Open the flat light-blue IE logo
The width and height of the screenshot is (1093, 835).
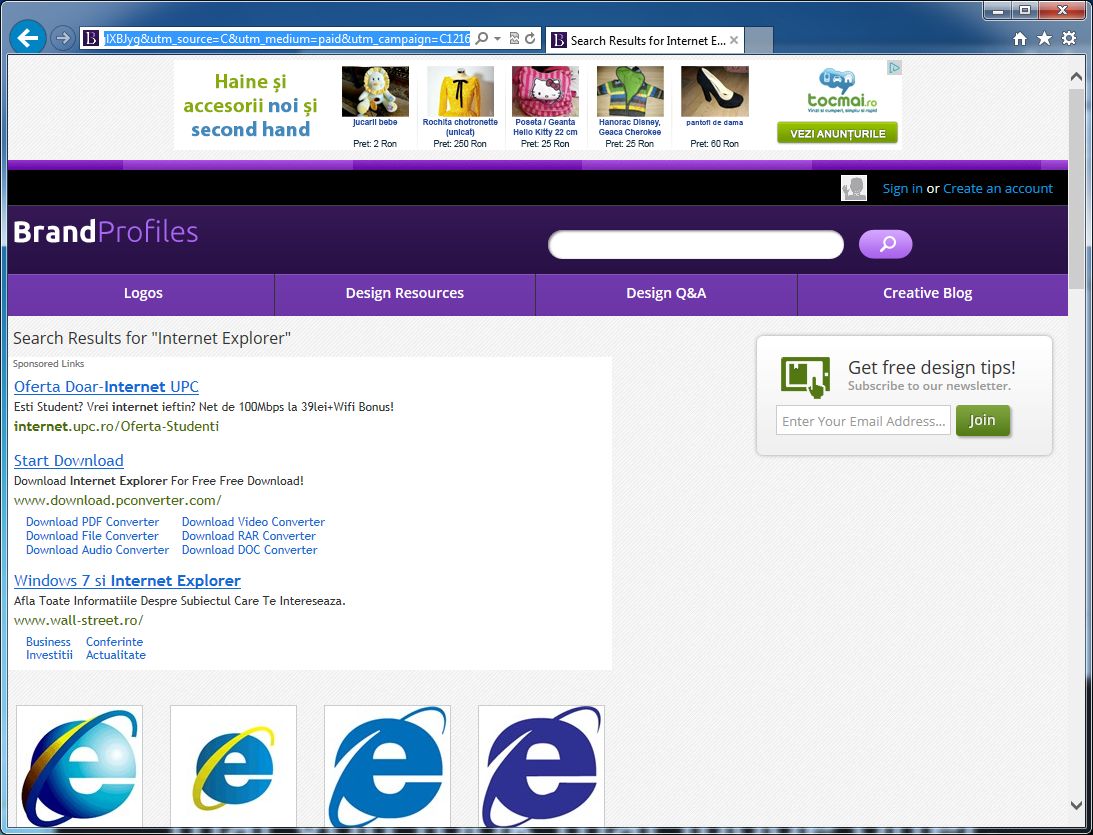pyautogui.click(x=388, y=766)
